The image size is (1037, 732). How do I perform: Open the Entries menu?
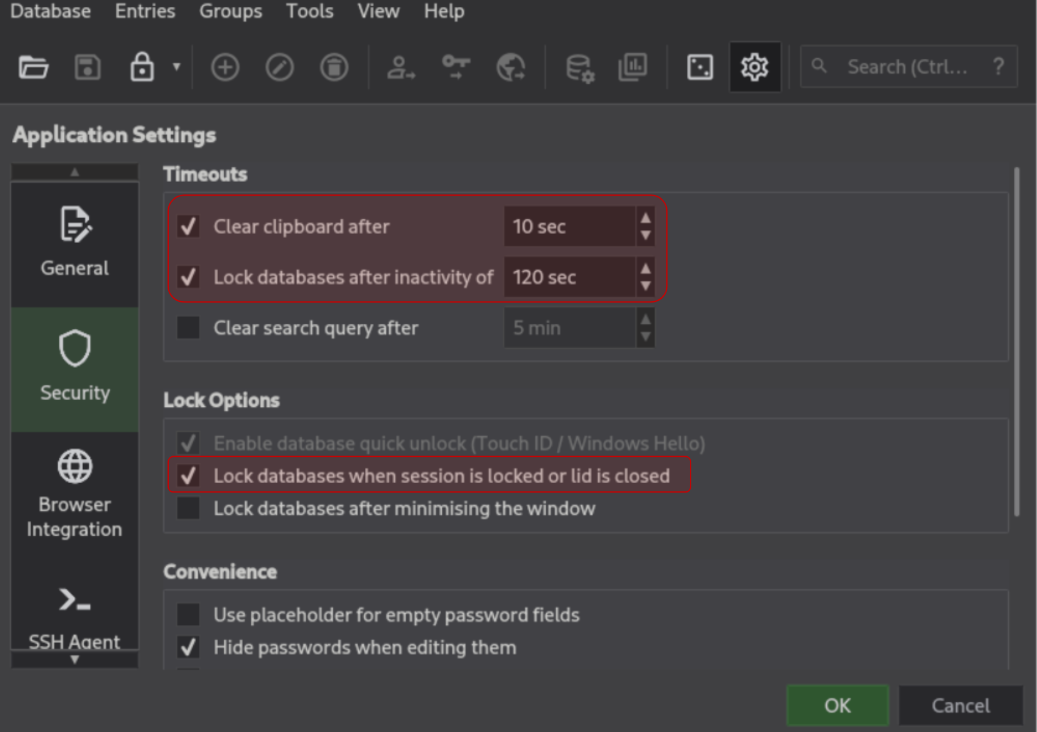[x=145, y=12]
